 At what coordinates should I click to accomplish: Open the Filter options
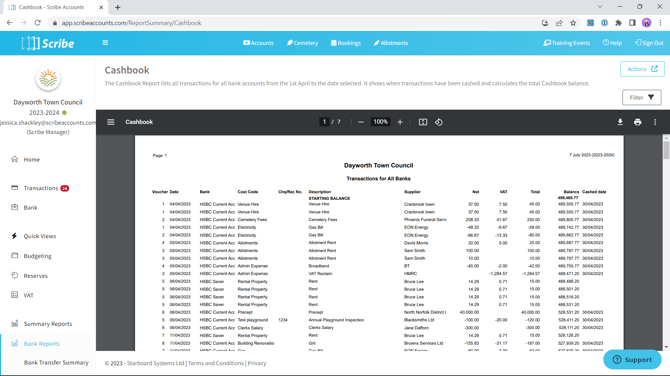point(641,97)
